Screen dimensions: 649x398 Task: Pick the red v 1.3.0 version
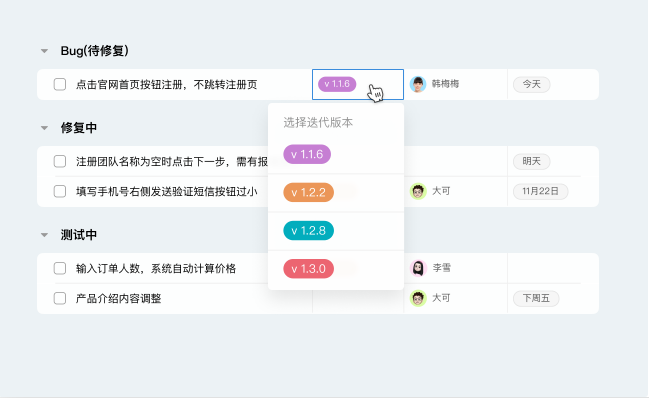pyautogui.click(x=308, y=269)
